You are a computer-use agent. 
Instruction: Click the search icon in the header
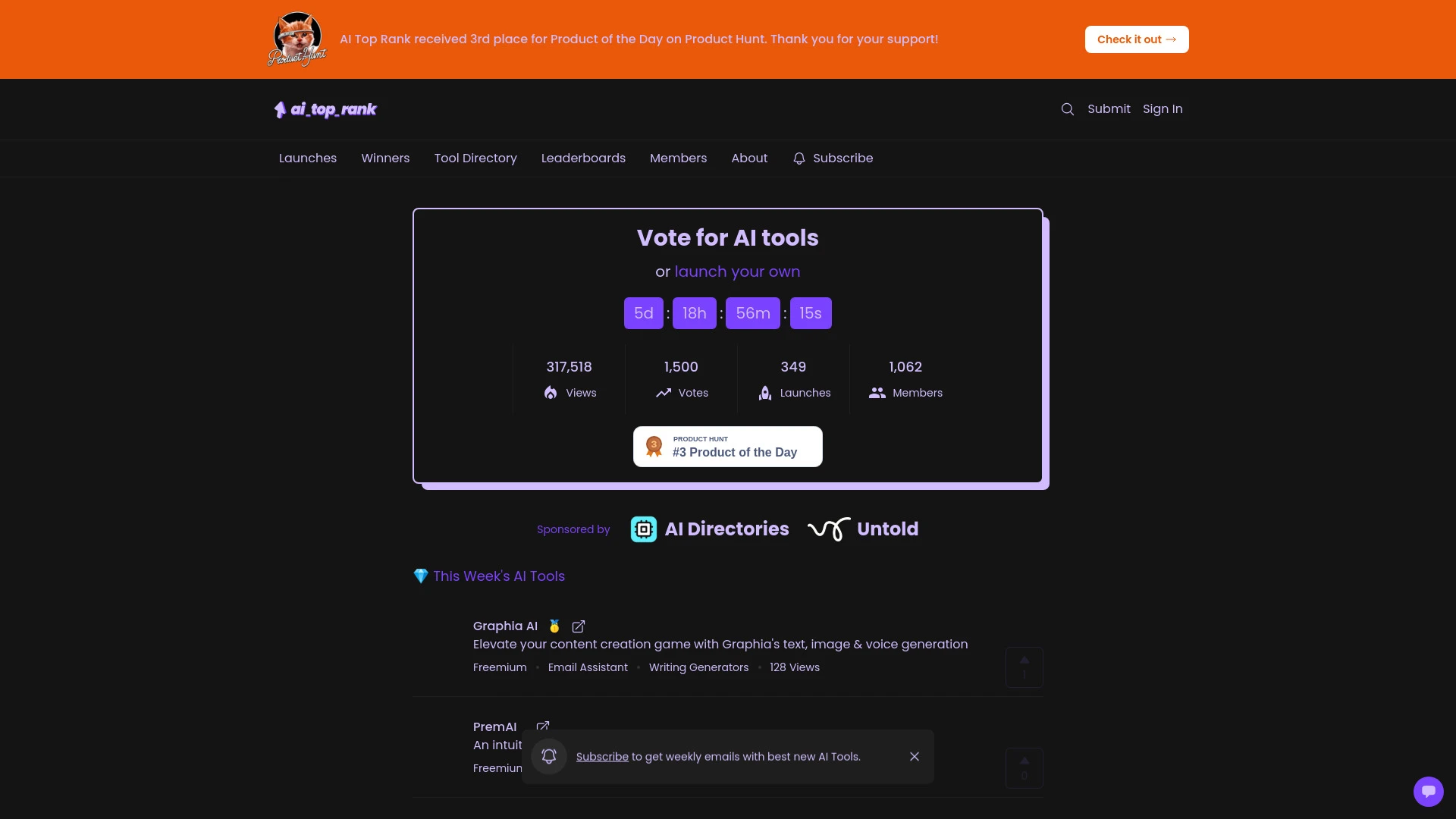(1067, 108)
